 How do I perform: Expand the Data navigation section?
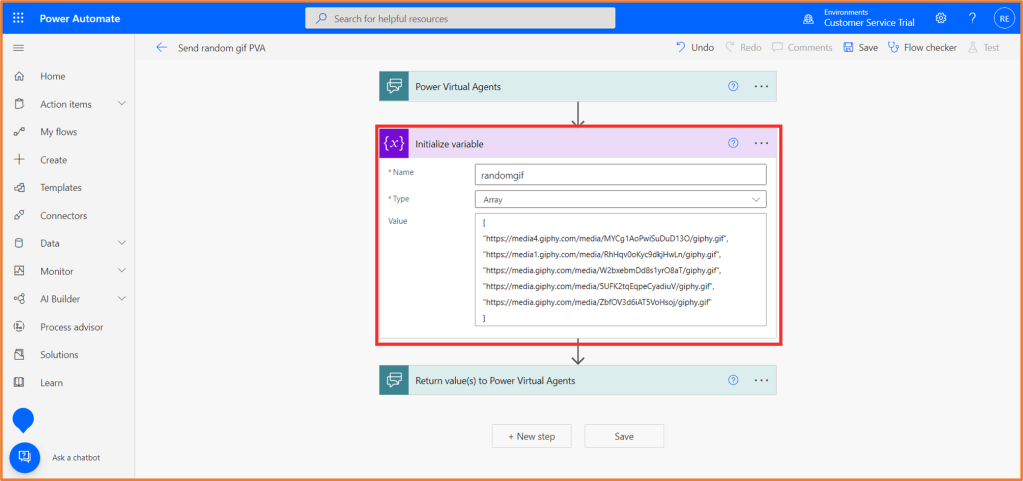click(x=122, y=243)
